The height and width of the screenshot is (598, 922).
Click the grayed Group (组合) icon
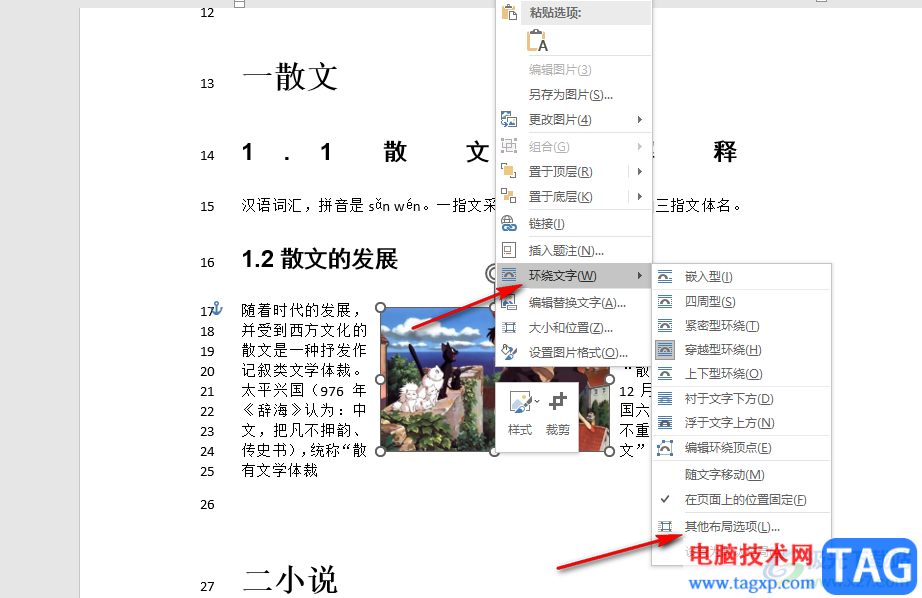click(x=509, y=146)
